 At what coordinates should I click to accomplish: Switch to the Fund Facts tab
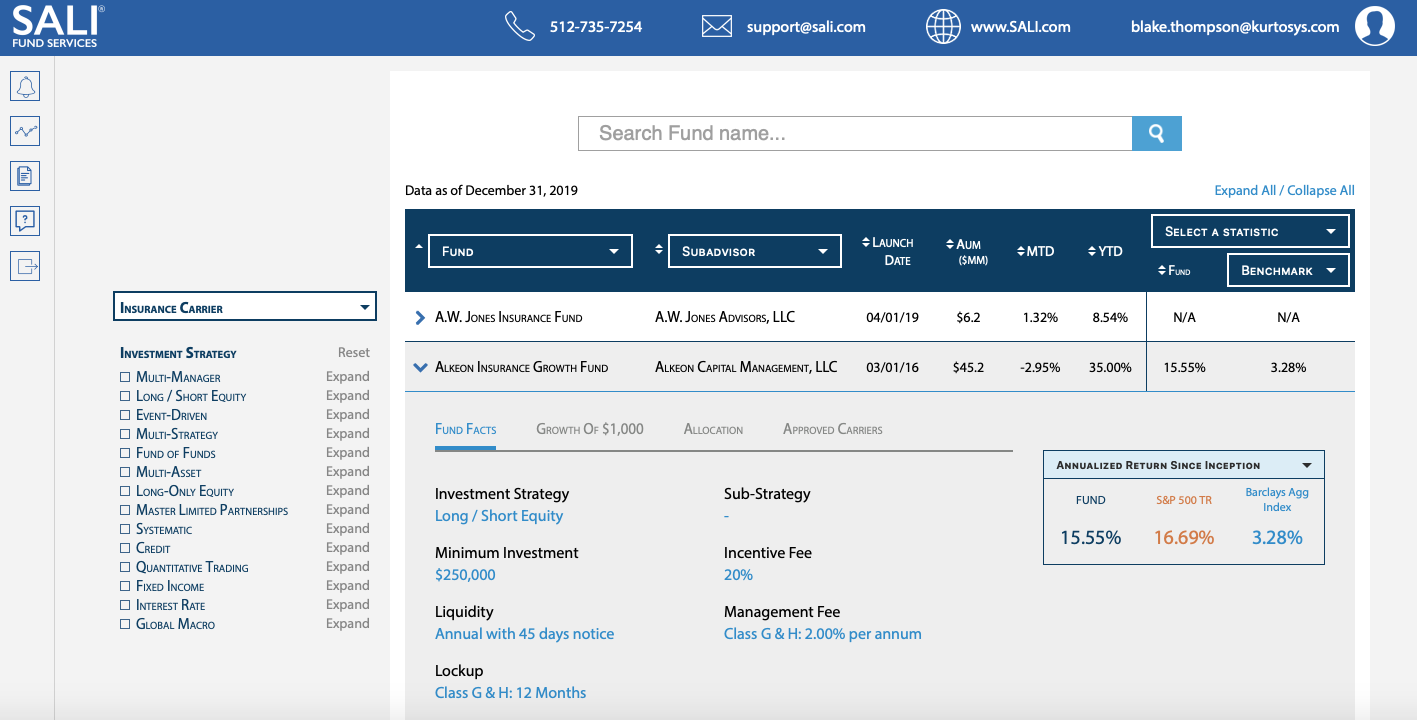click(466, 429)
